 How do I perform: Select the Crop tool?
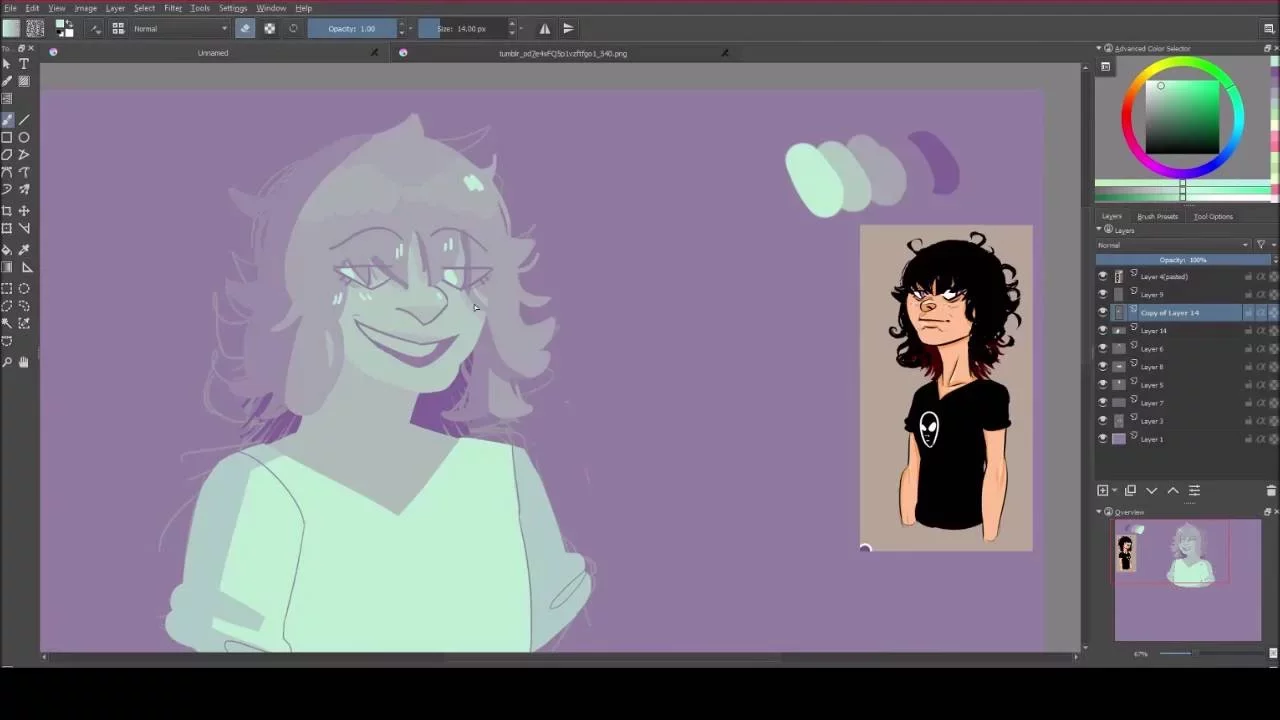(x=7, y=211)
